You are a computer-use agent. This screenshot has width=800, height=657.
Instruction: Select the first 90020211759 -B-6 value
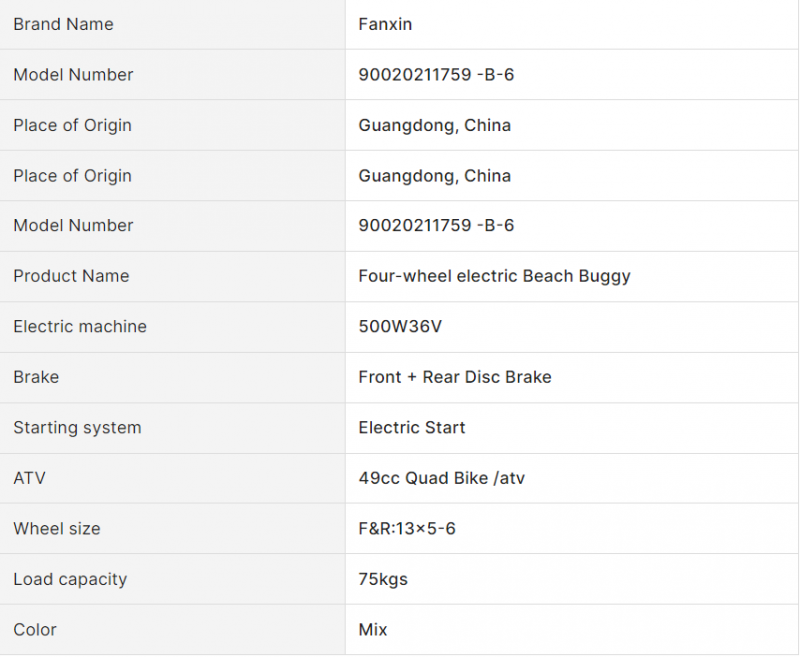coord(436,74)
